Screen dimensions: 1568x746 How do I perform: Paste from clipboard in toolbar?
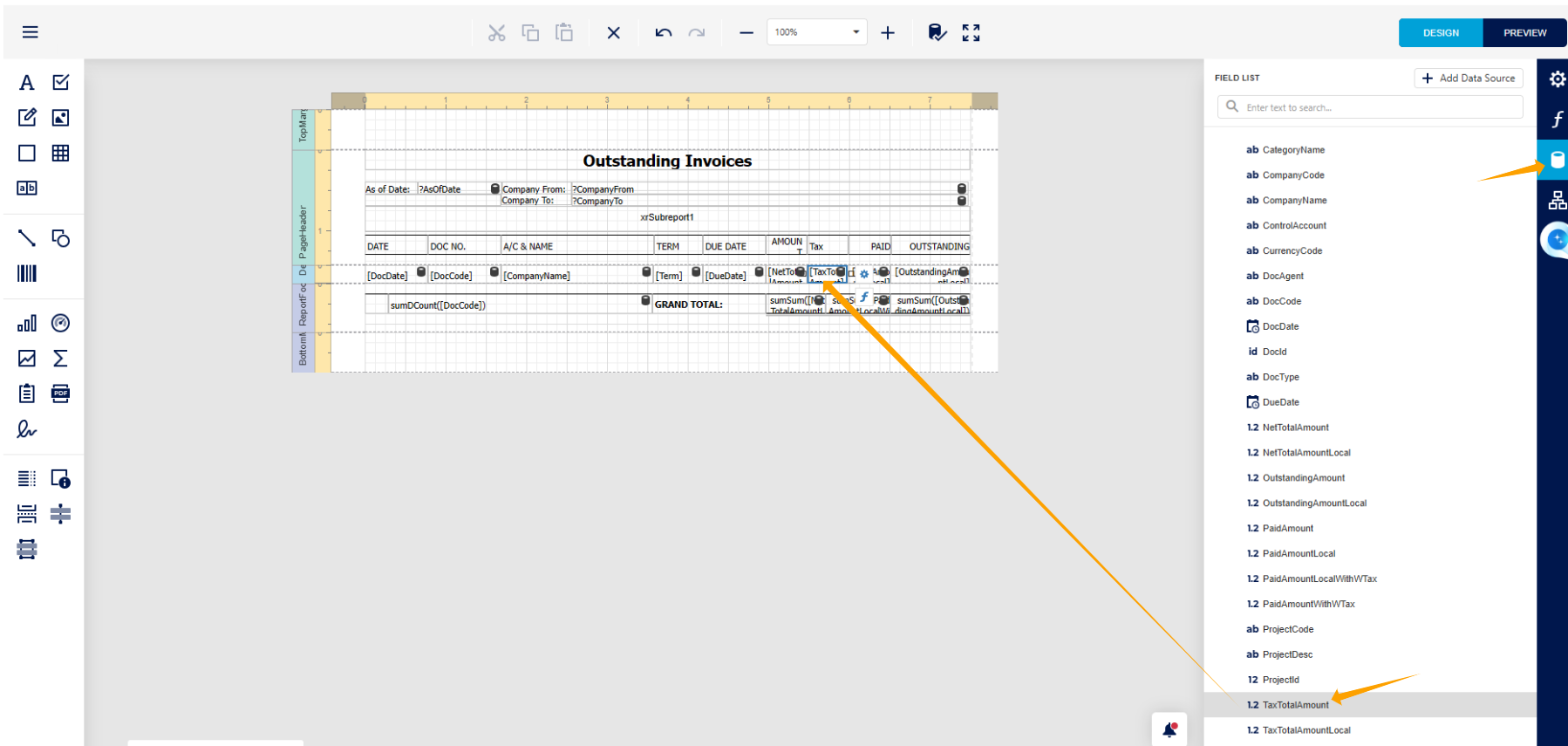coord(564,32)
